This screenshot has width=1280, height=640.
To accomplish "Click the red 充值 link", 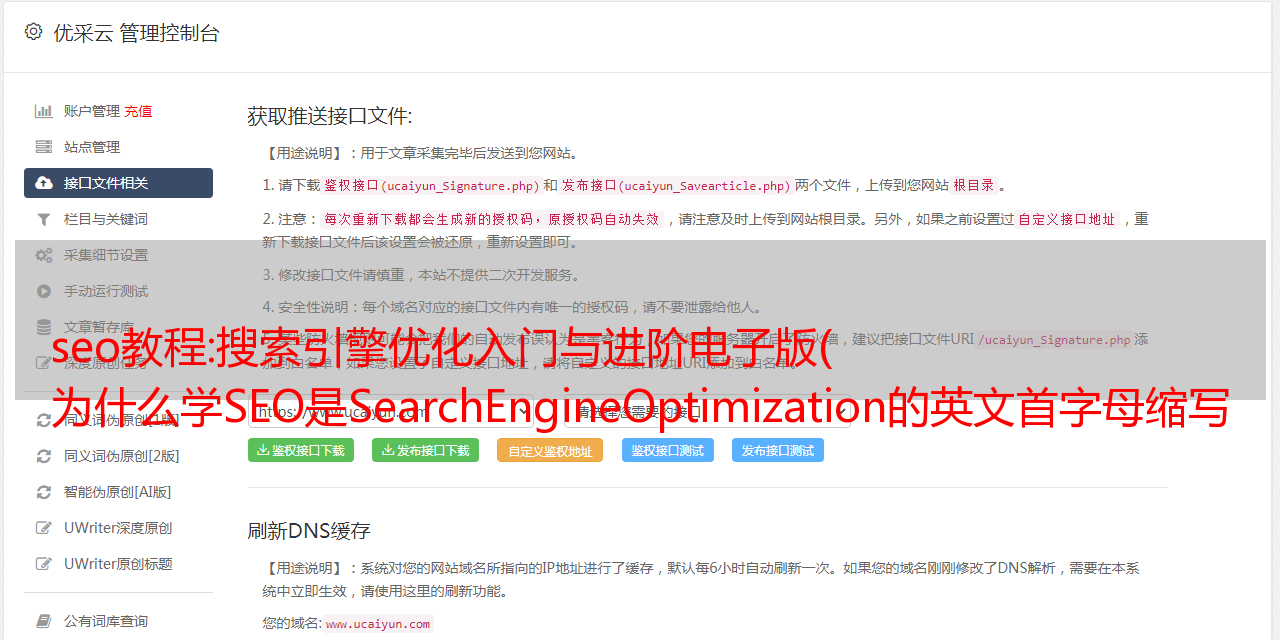I will pyautogui.click(x=139, y=111).
